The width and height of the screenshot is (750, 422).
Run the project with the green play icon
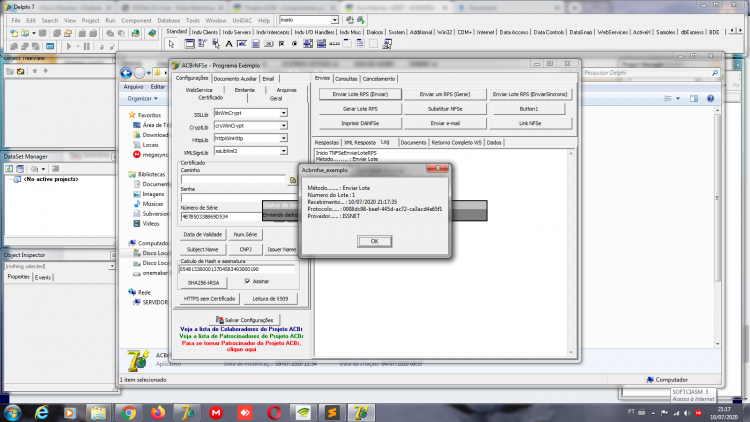point(69,46)
